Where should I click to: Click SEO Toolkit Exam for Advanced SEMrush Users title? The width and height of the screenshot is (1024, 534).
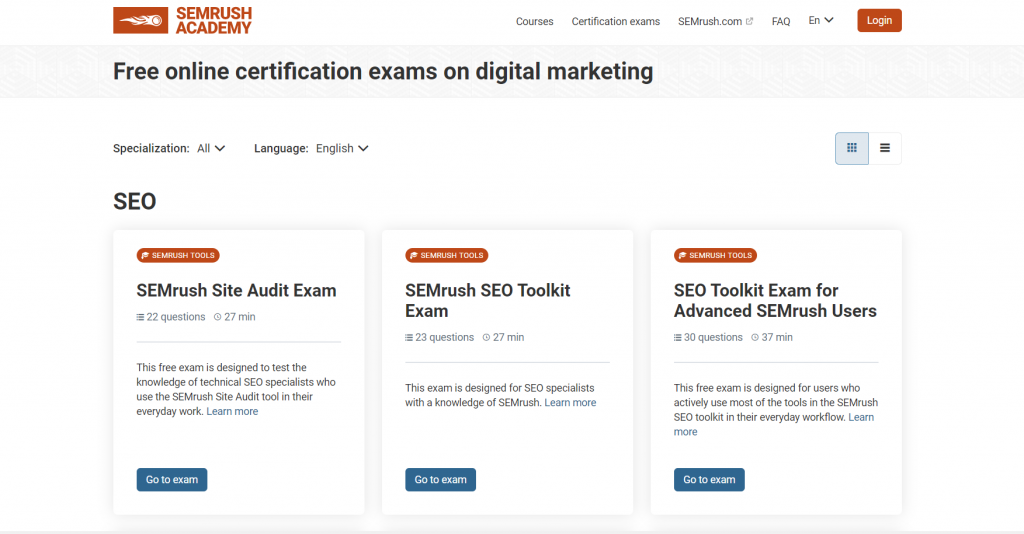click(775, 300)
